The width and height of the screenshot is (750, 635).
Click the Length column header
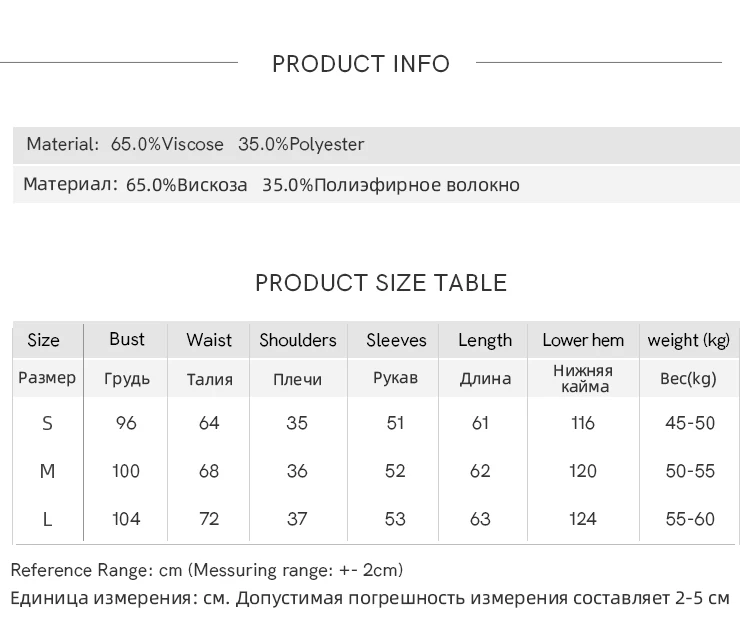point(485,340)
